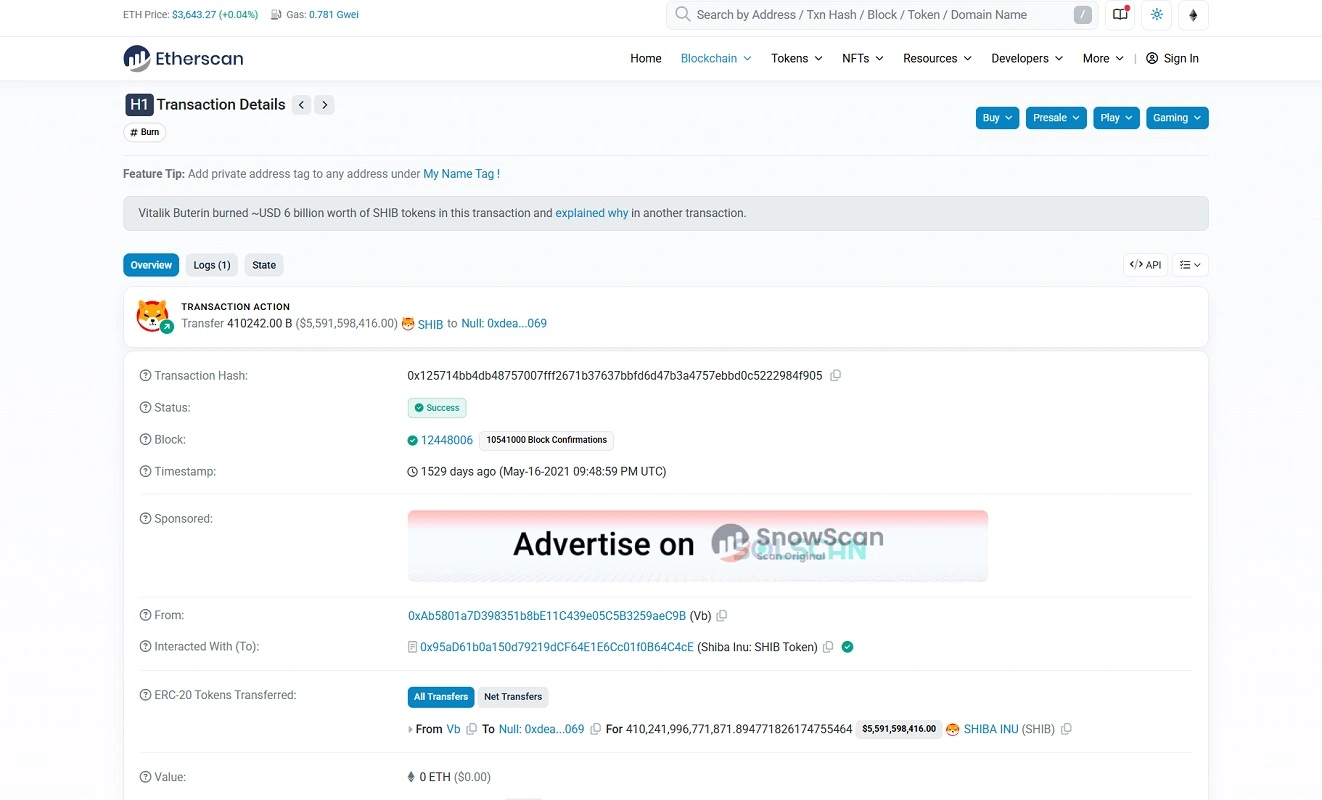Click the SnowScan advertisement banner
Screen dimensions: 1322x800
pos(698,546)
